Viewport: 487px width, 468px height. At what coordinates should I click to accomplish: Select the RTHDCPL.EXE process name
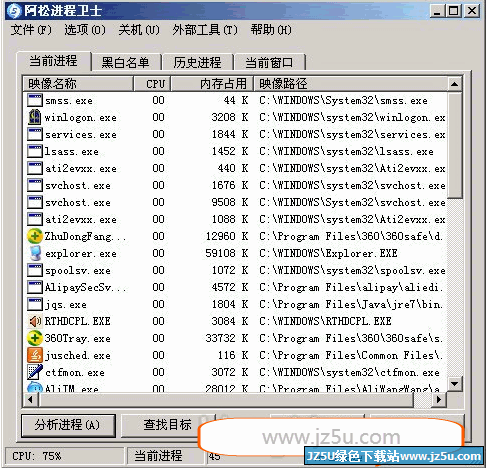pyautogui.click(x=77, y=322)
